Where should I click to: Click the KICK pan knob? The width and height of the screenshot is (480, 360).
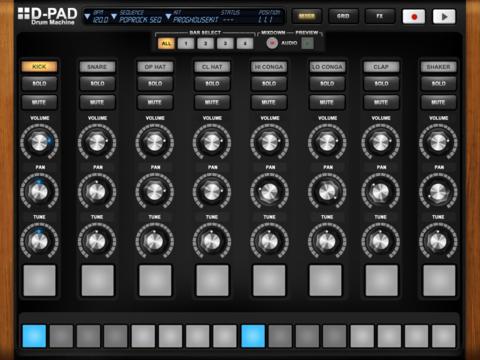click(39, 191)
